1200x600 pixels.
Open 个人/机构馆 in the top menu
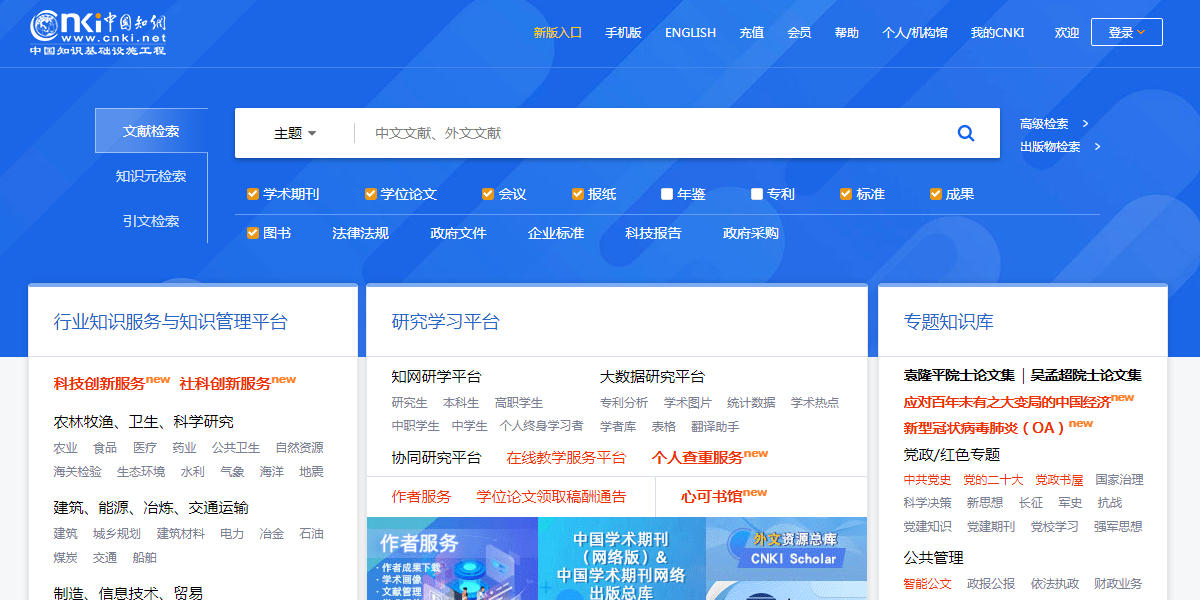915,32
